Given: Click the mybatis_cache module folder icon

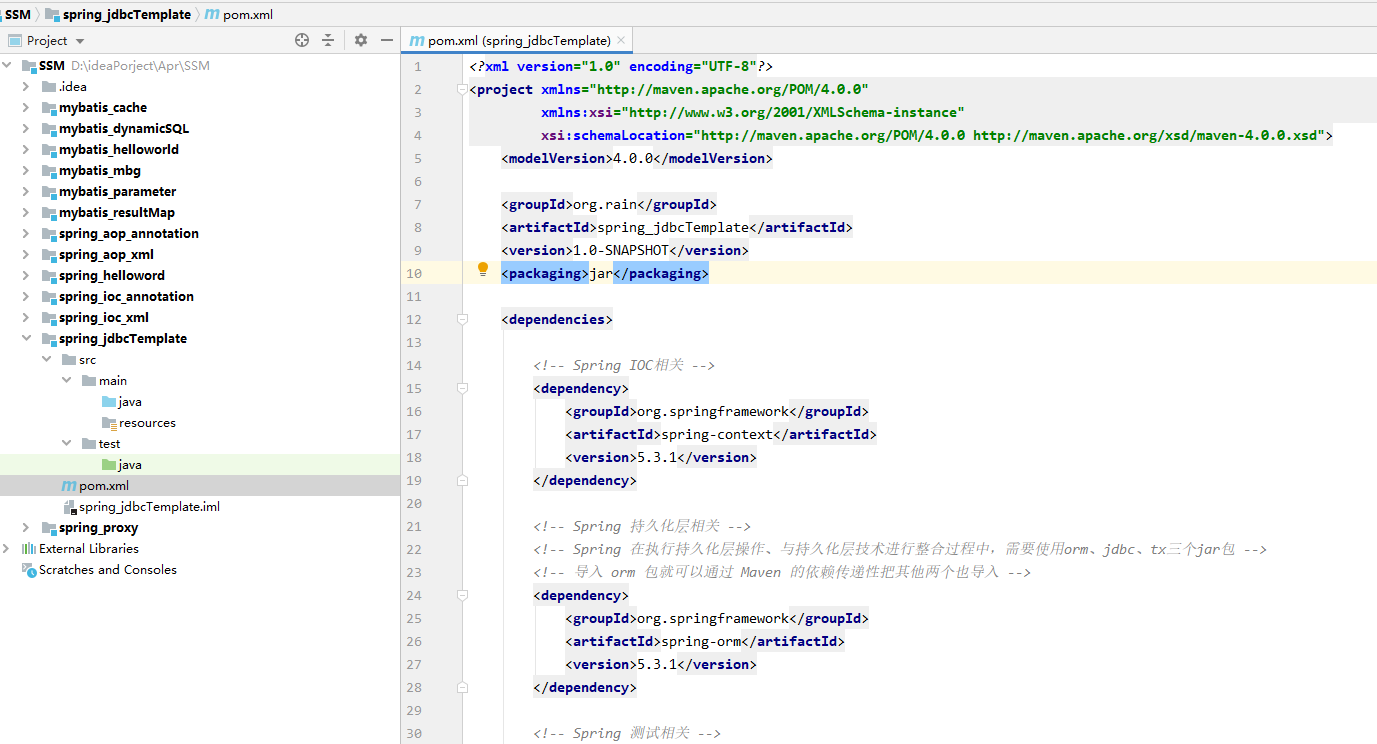Looking at the screenshot, I should point(50,108).
